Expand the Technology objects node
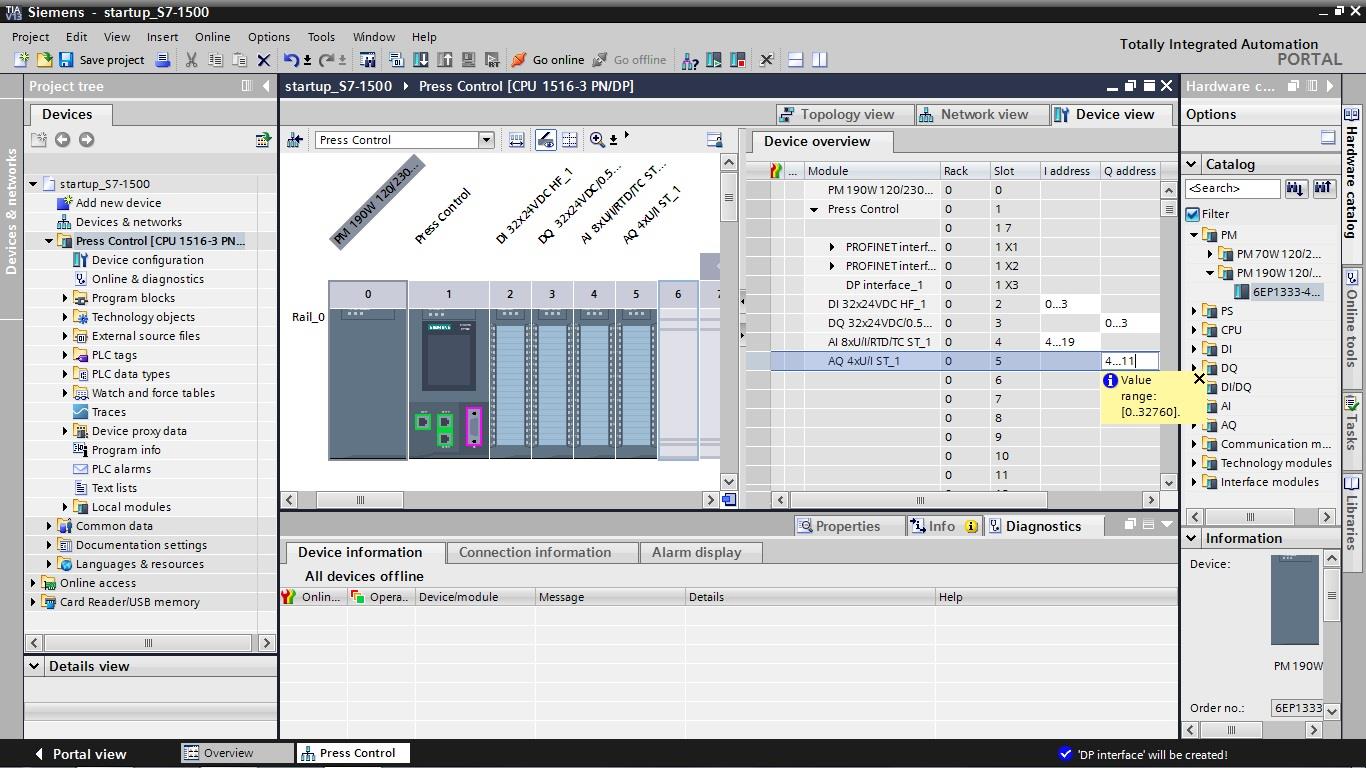This screenshot has height=768, width=1366. coord(65,317)
